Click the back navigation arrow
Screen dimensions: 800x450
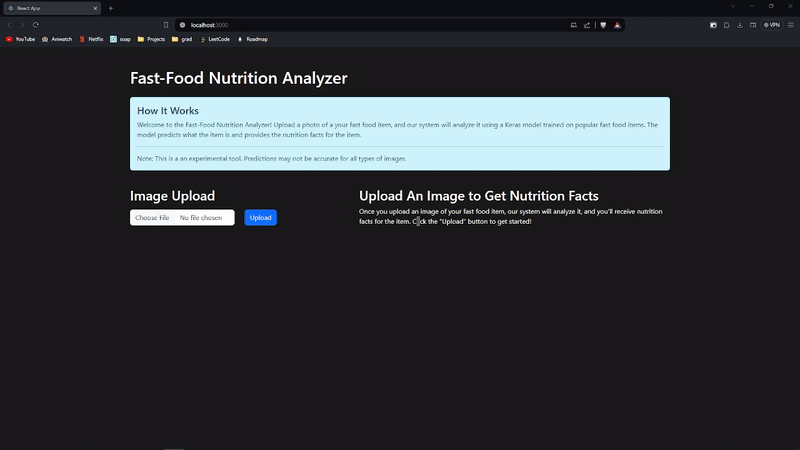pyautogui.click(x=9, y=25)
